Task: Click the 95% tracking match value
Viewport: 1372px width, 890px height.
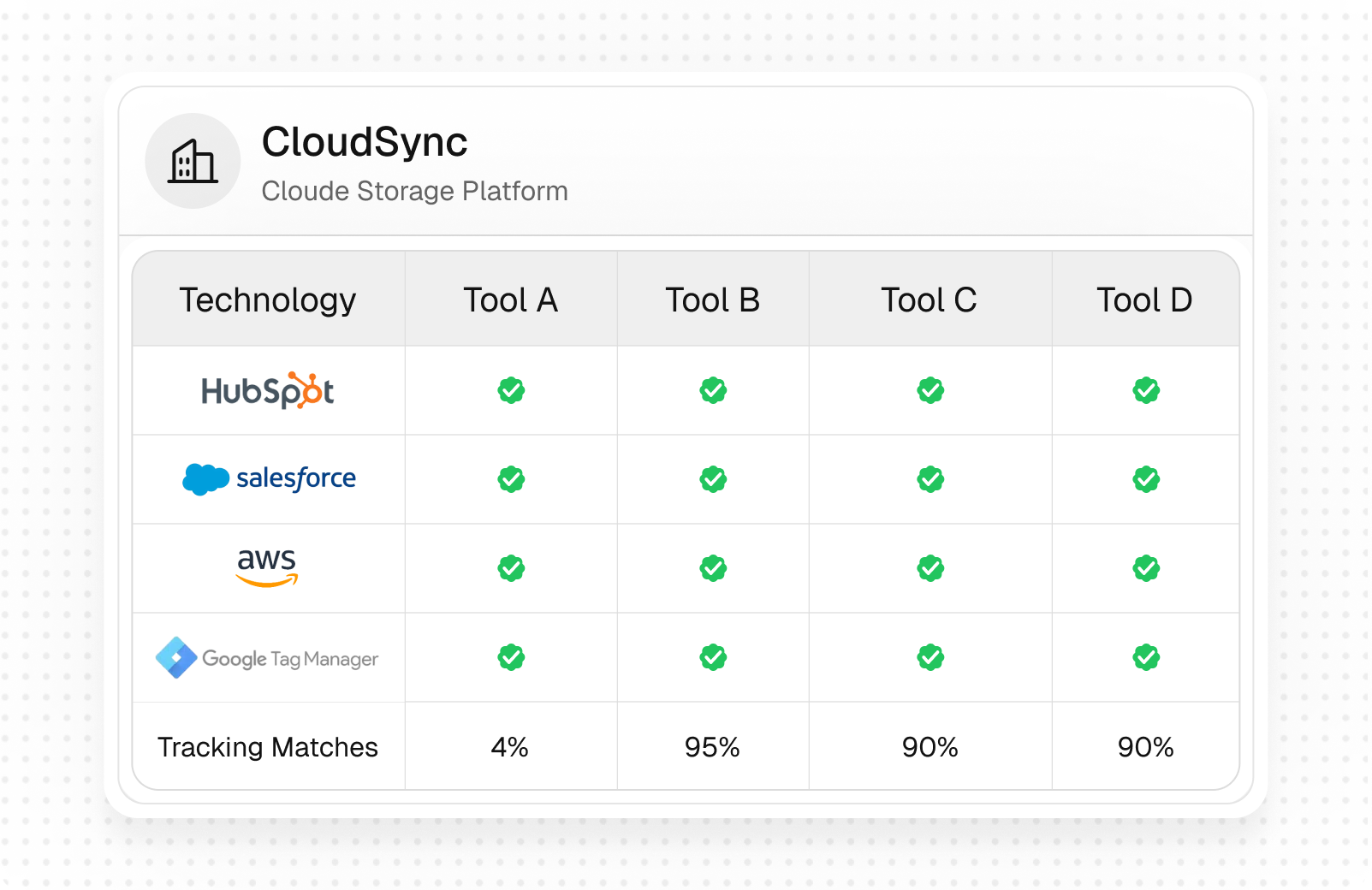Action: tap(711, 747)
